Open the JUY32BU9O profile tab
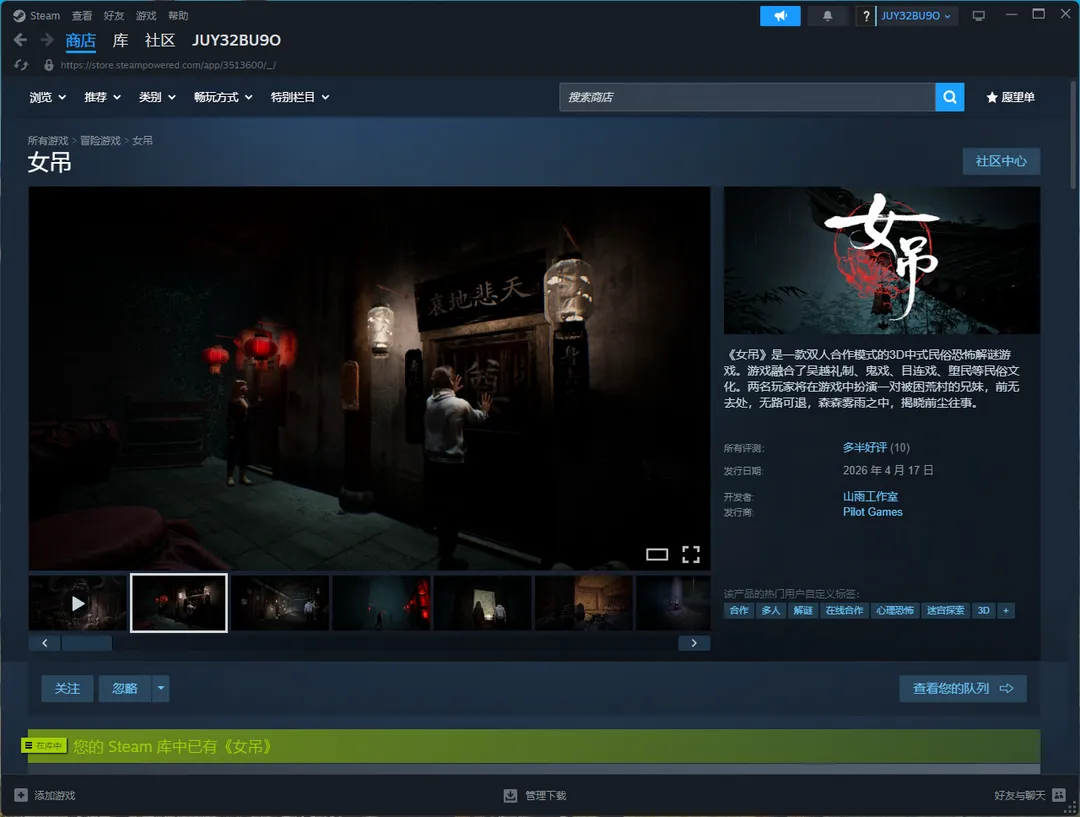This screenshot has height=817, width=1080. tap(236, 41)
